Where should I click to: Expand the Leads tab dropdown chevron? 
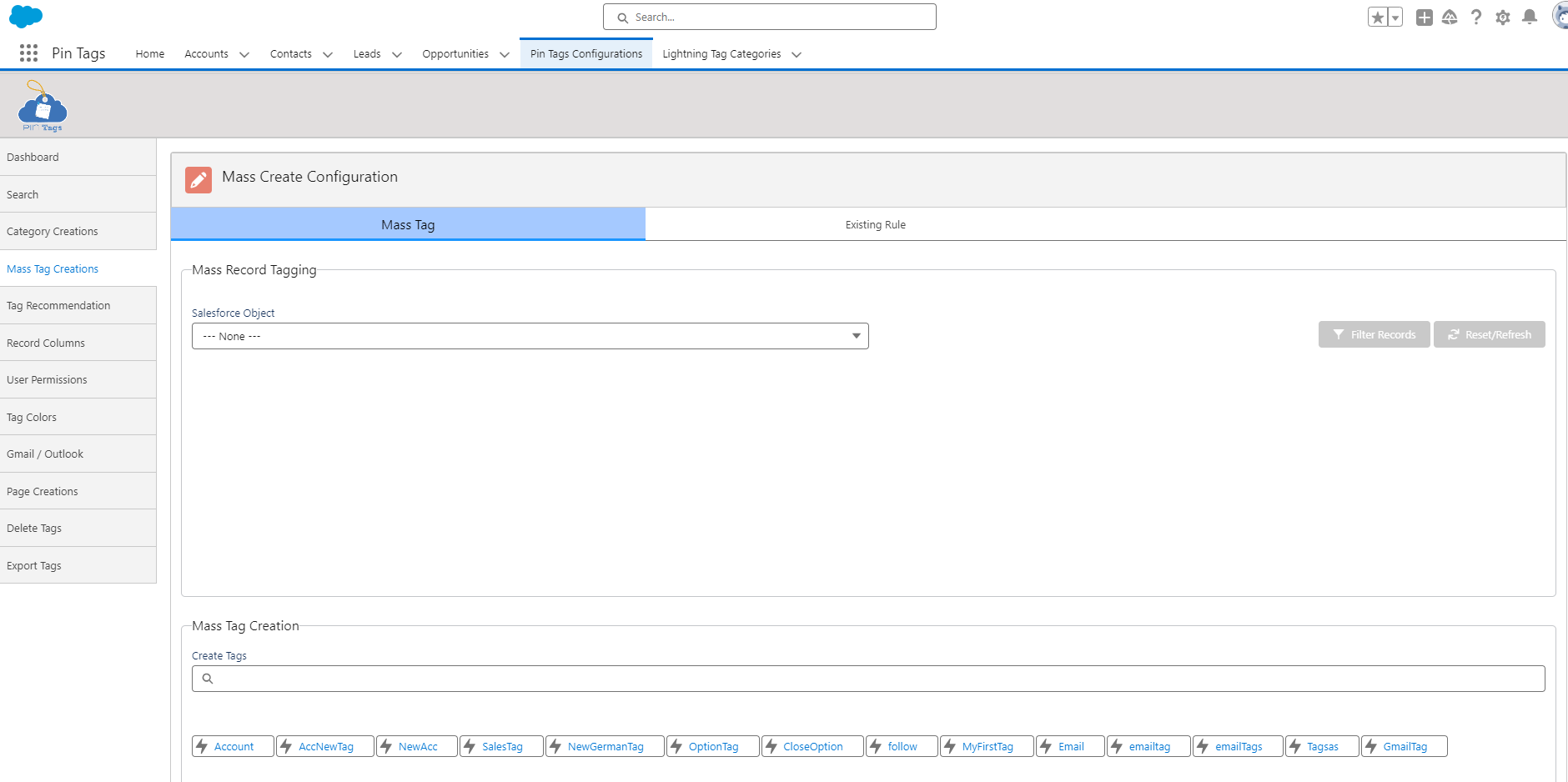pos(397,54)
